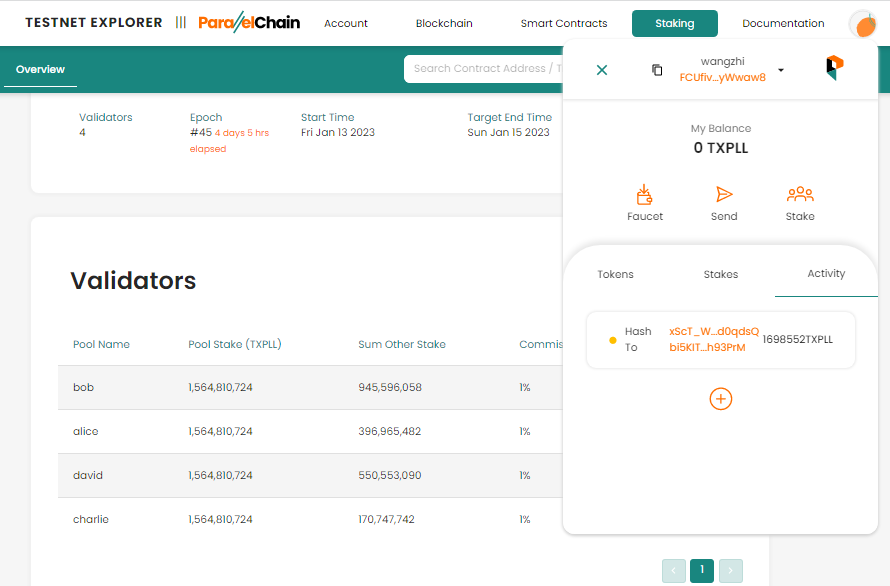Click the 1698552TXPLL activity amount

pos(797,340)
